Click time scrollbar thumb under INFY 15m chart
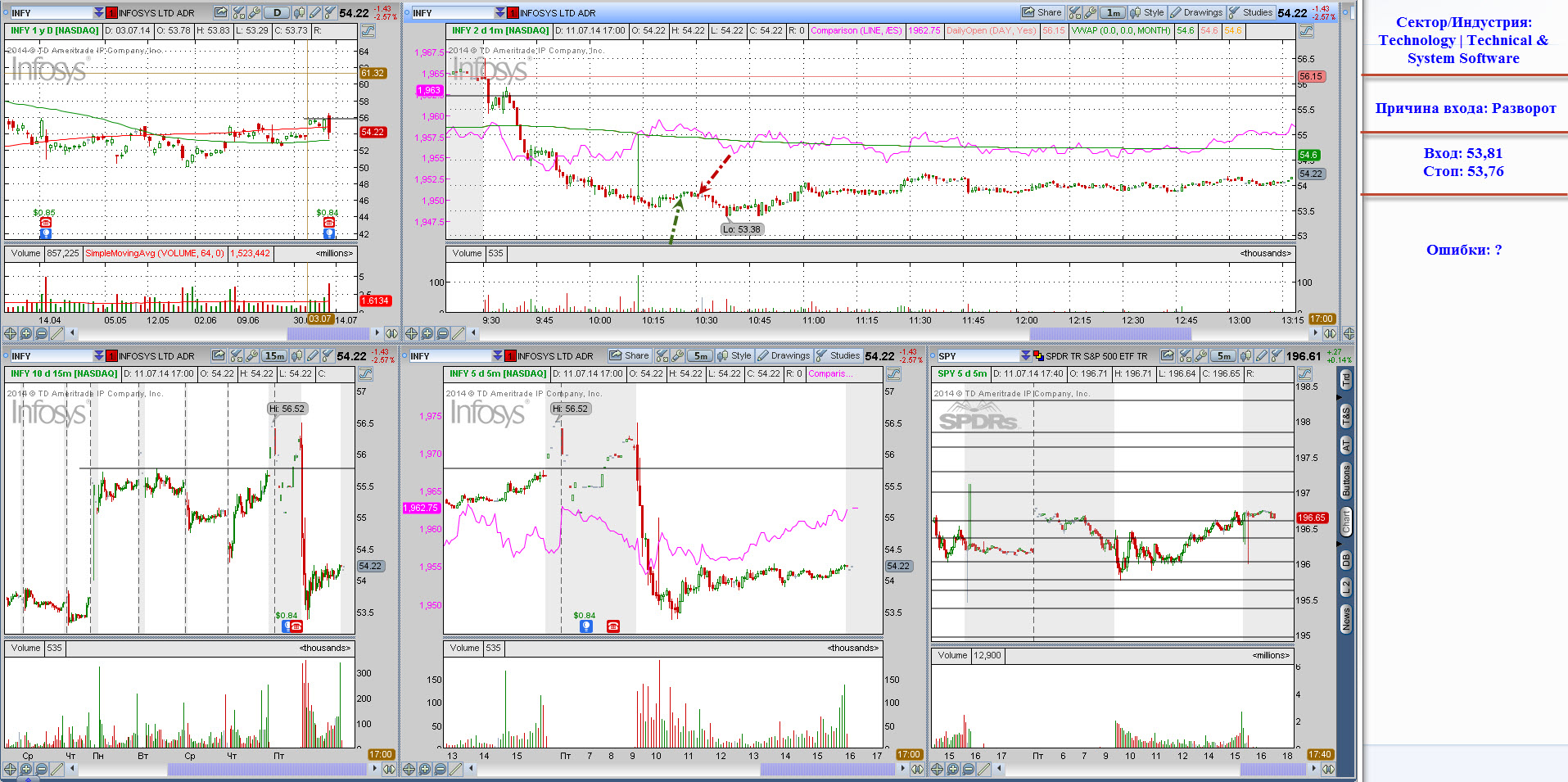 pos(268,769)
